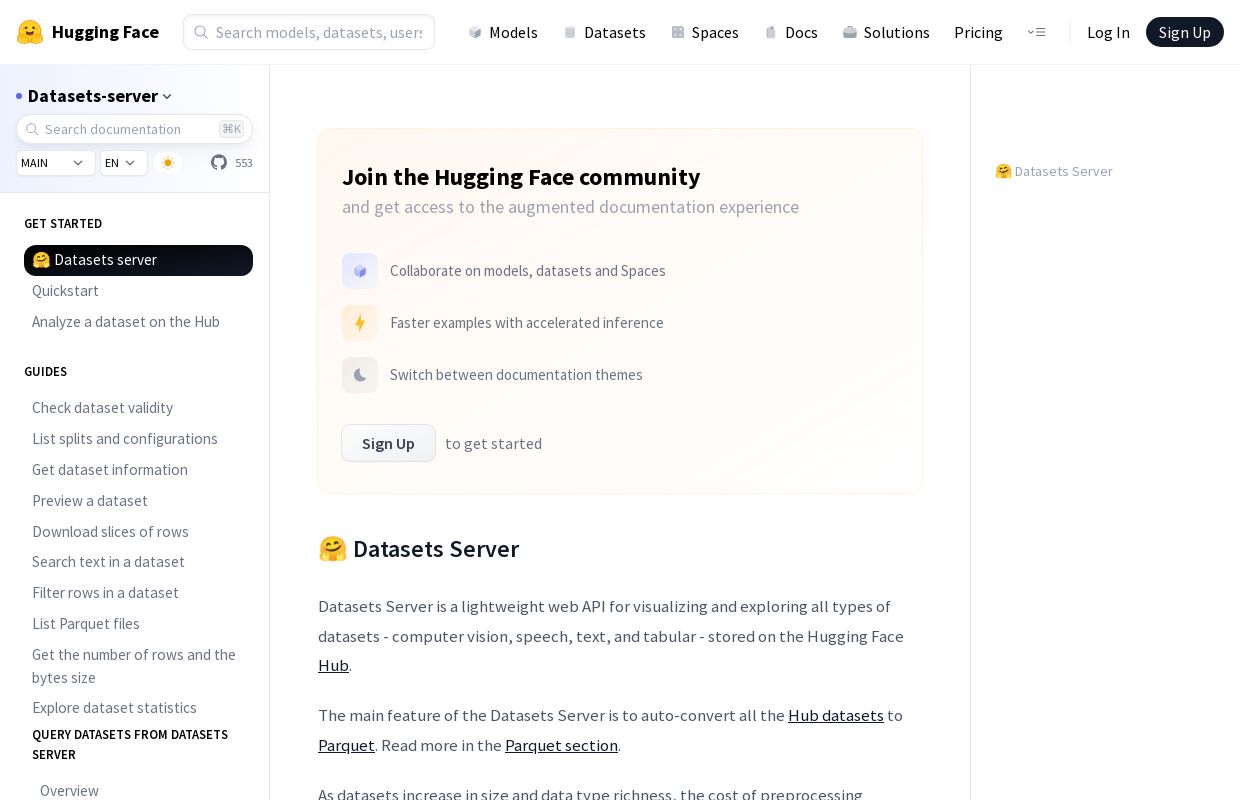Click the magnifier icon in top search
Screen dimensions: 1240x800
click(x=201, y=32)
